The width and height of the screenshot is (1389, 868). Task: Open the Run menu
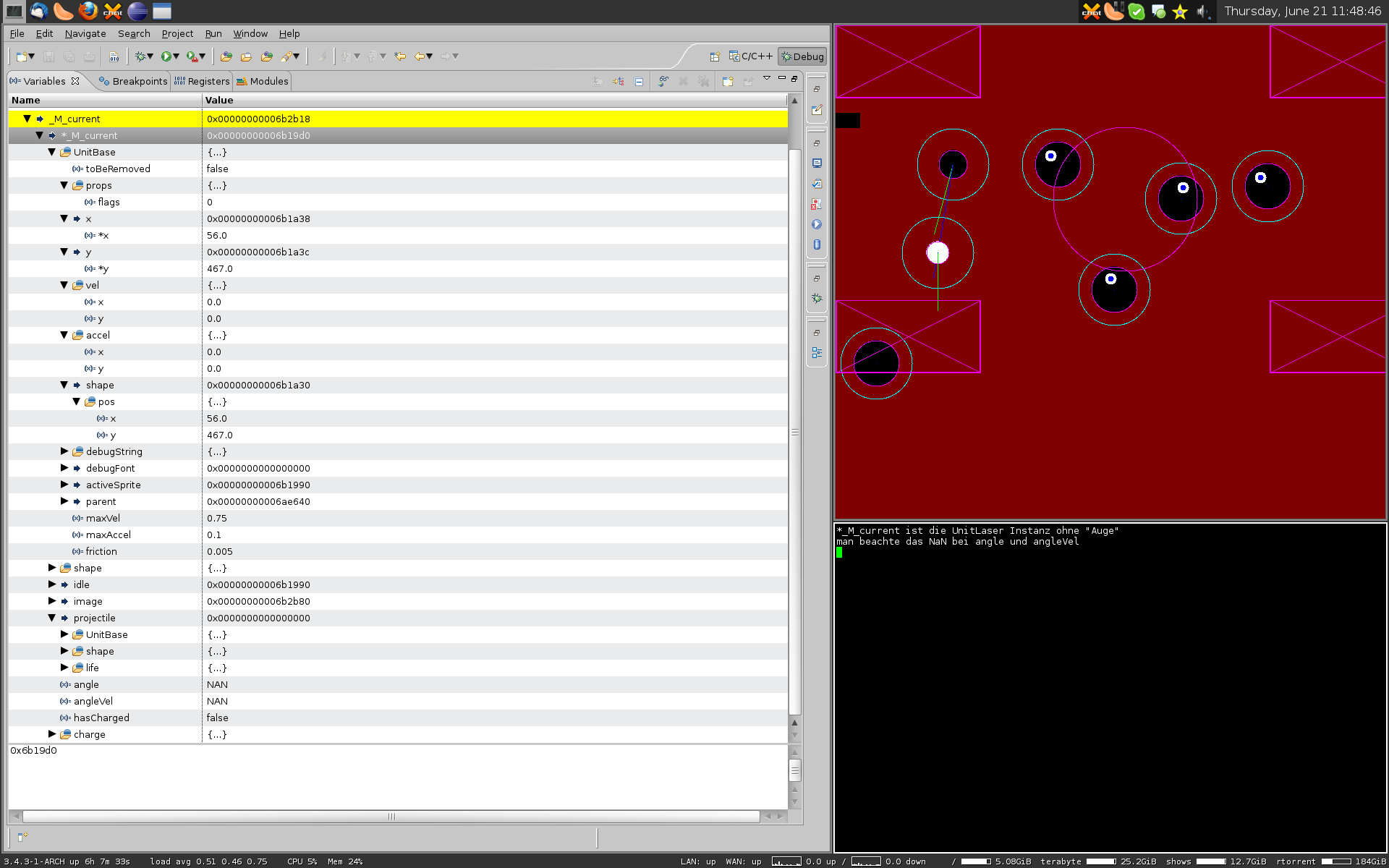point(213,33)
